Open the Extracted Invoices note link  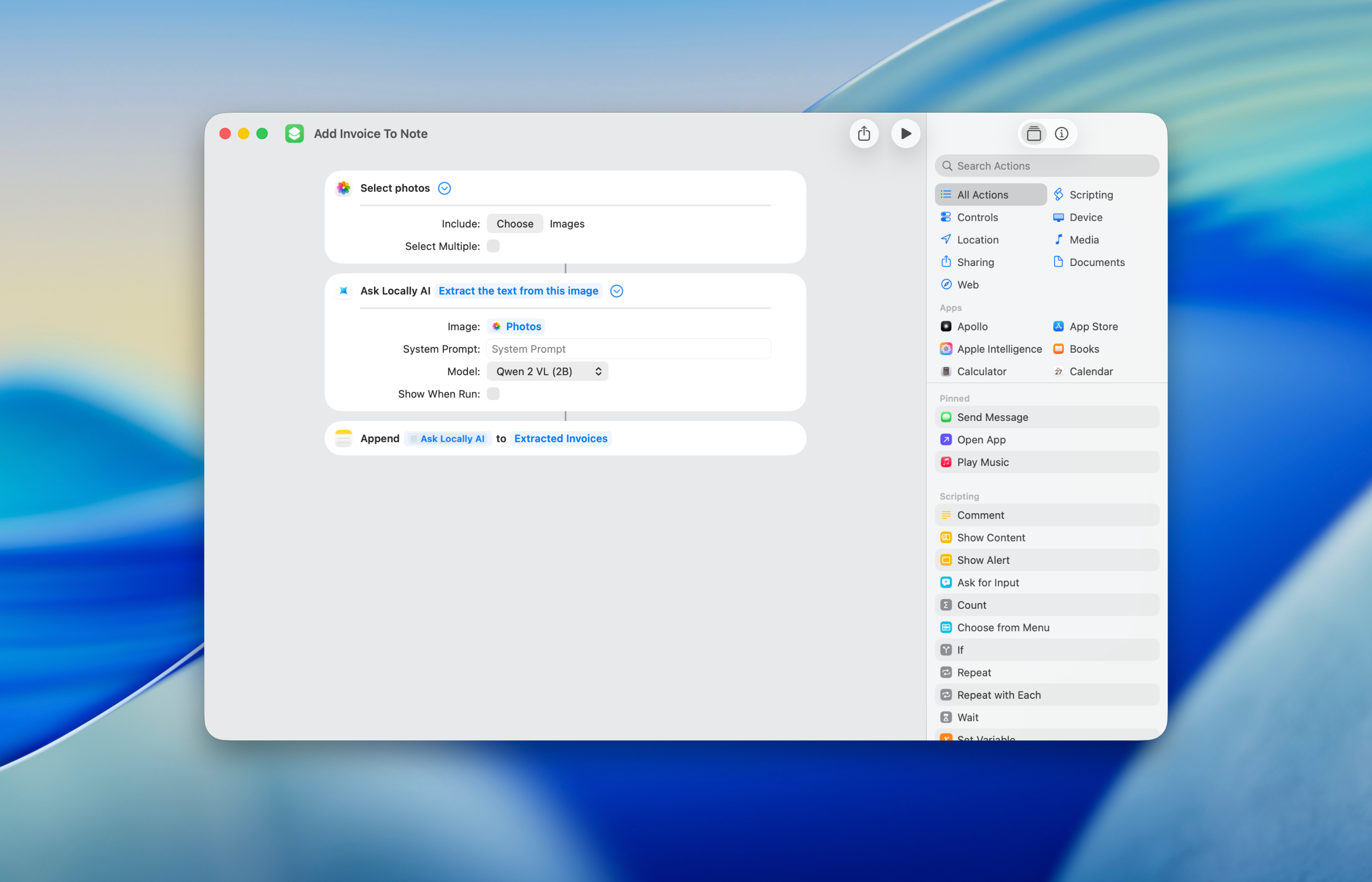click(560, 438)
